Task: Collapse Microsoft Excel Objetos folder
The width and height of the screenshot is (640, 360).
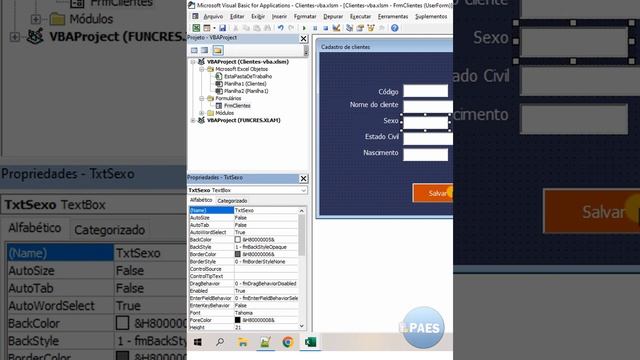Action: pyautogui.click(x=202, y=69)
